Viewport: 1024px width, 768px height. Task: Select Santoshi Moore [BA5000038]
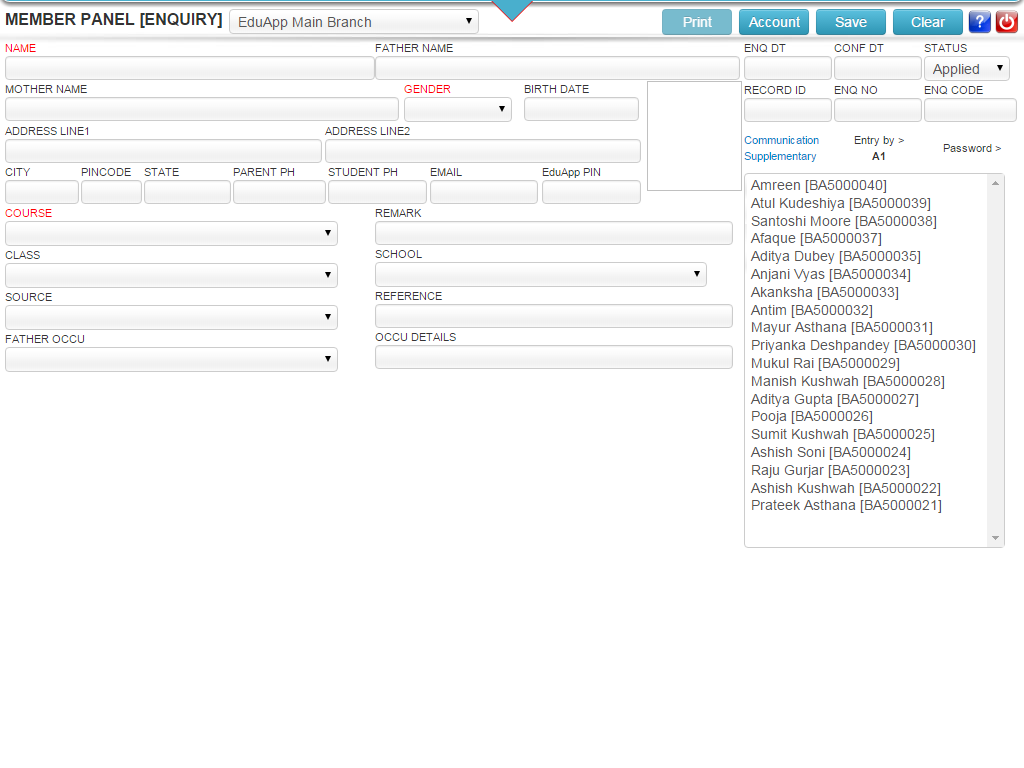tap(844, 221)
